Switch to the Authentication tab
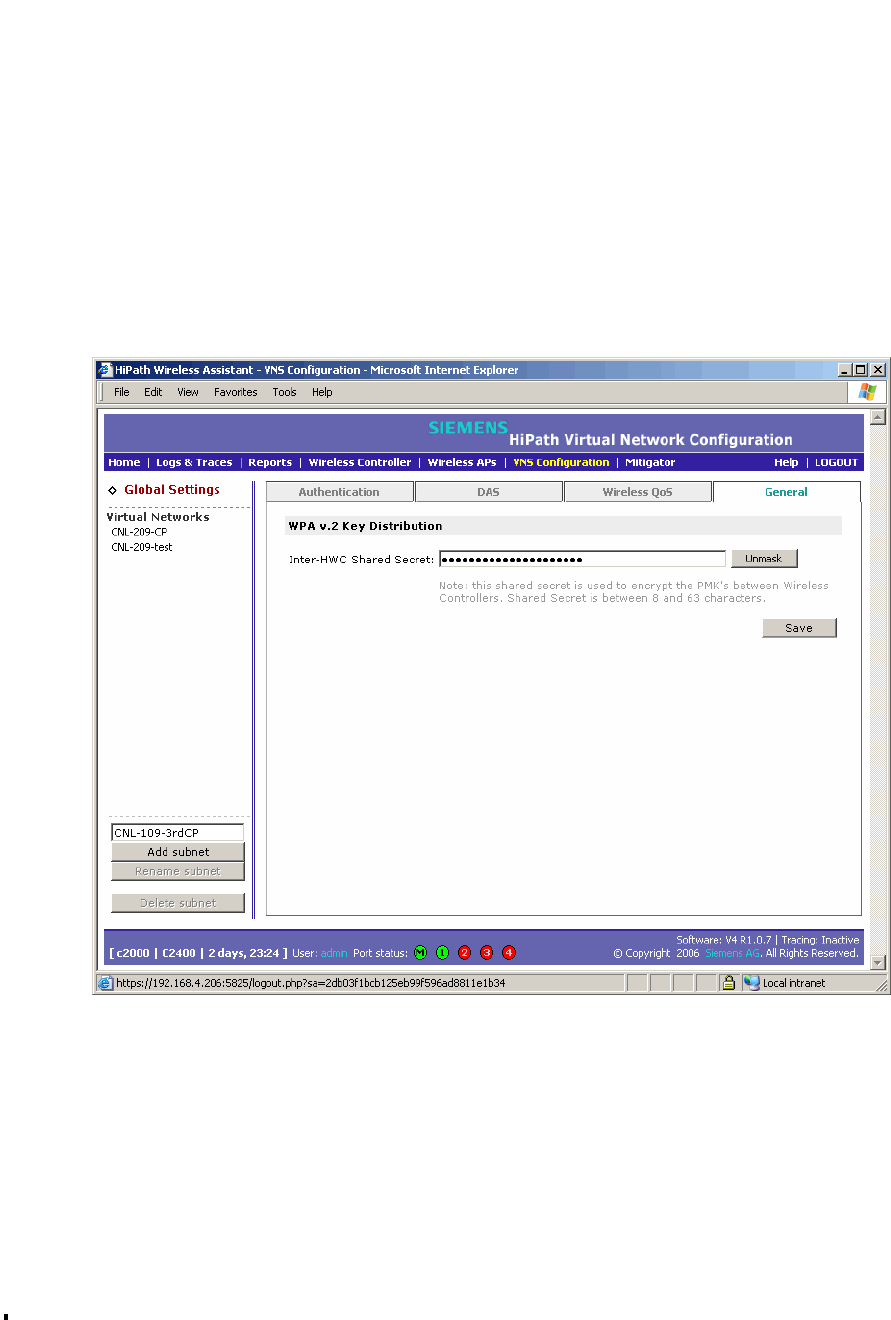Screen dimensions: 891x1320 (339, 492)
